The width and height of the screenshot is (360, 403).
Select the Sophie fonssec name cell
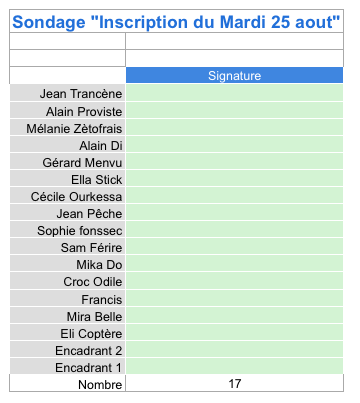click(x=68, y=230)
